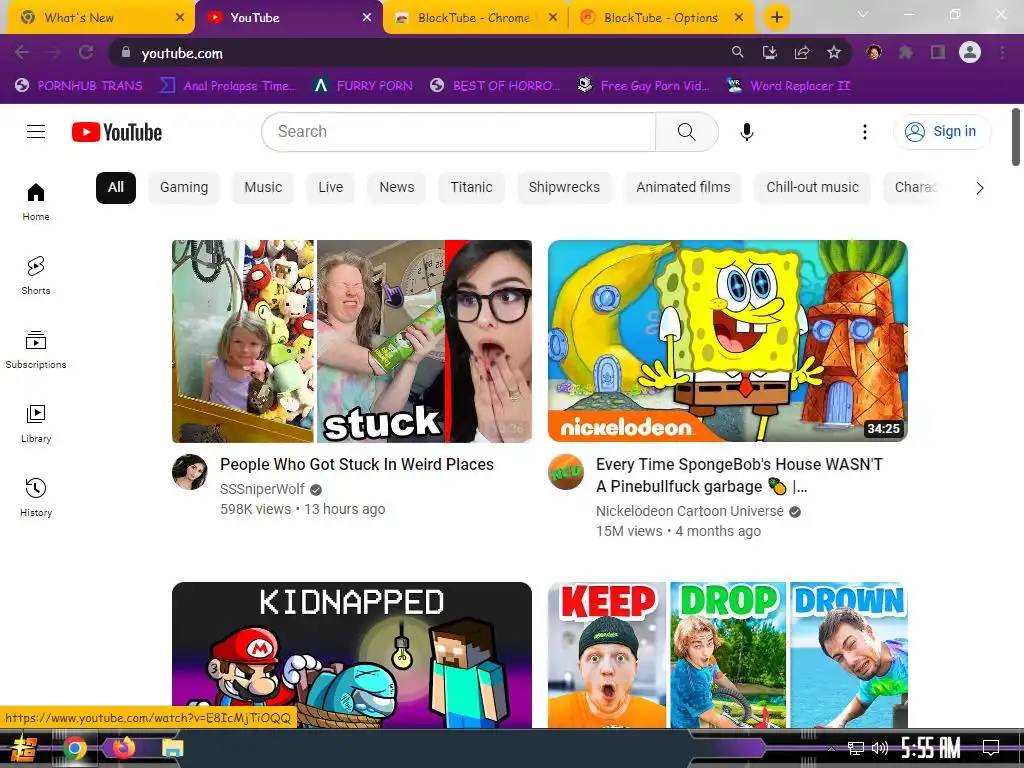1024x768 pixels.
Task: Play the KEEP DROP DROWN thumbnail
Action: point(728,655)
